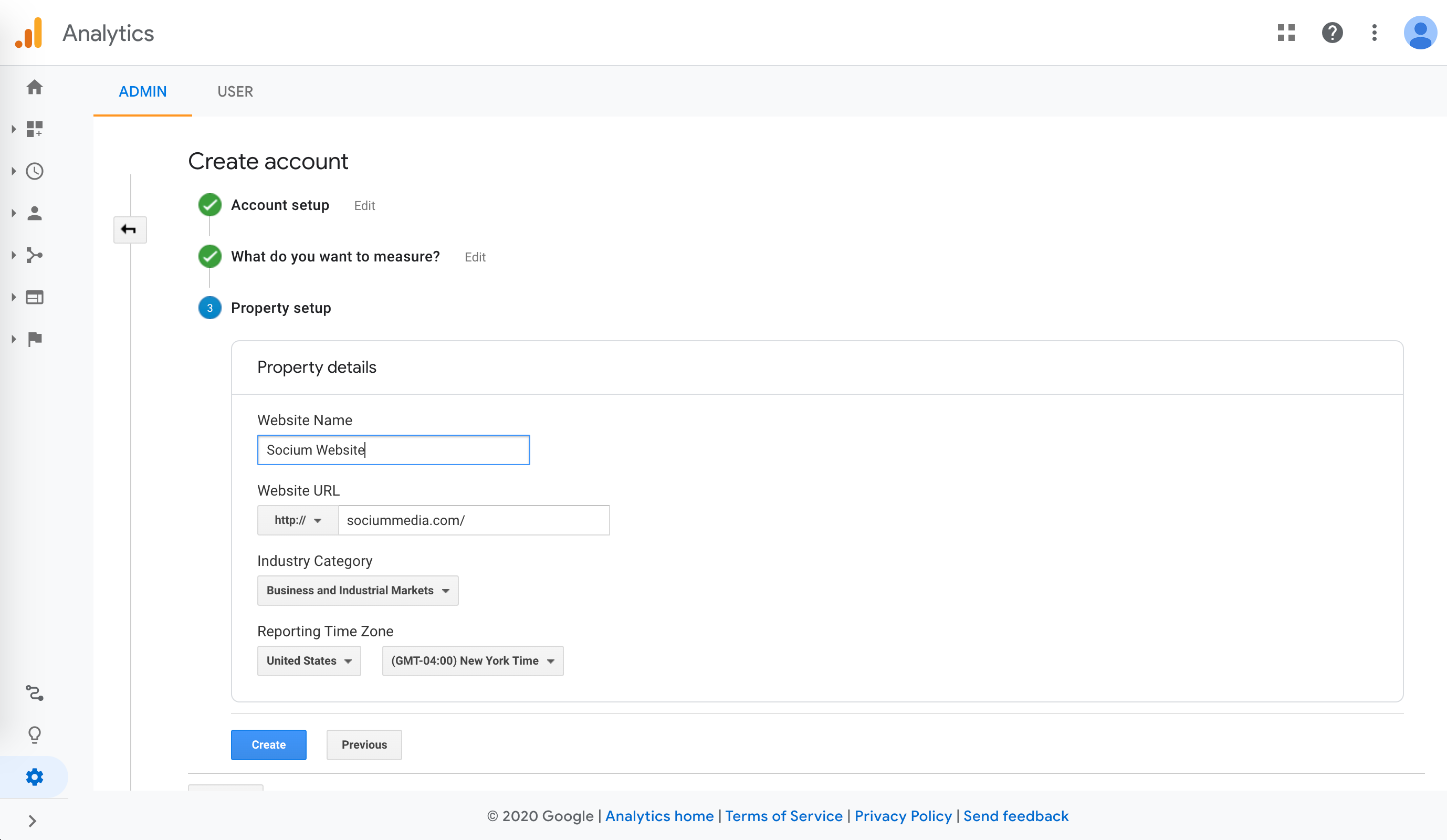
Task: Open the Analytics home link
Action: pos(659,816)
